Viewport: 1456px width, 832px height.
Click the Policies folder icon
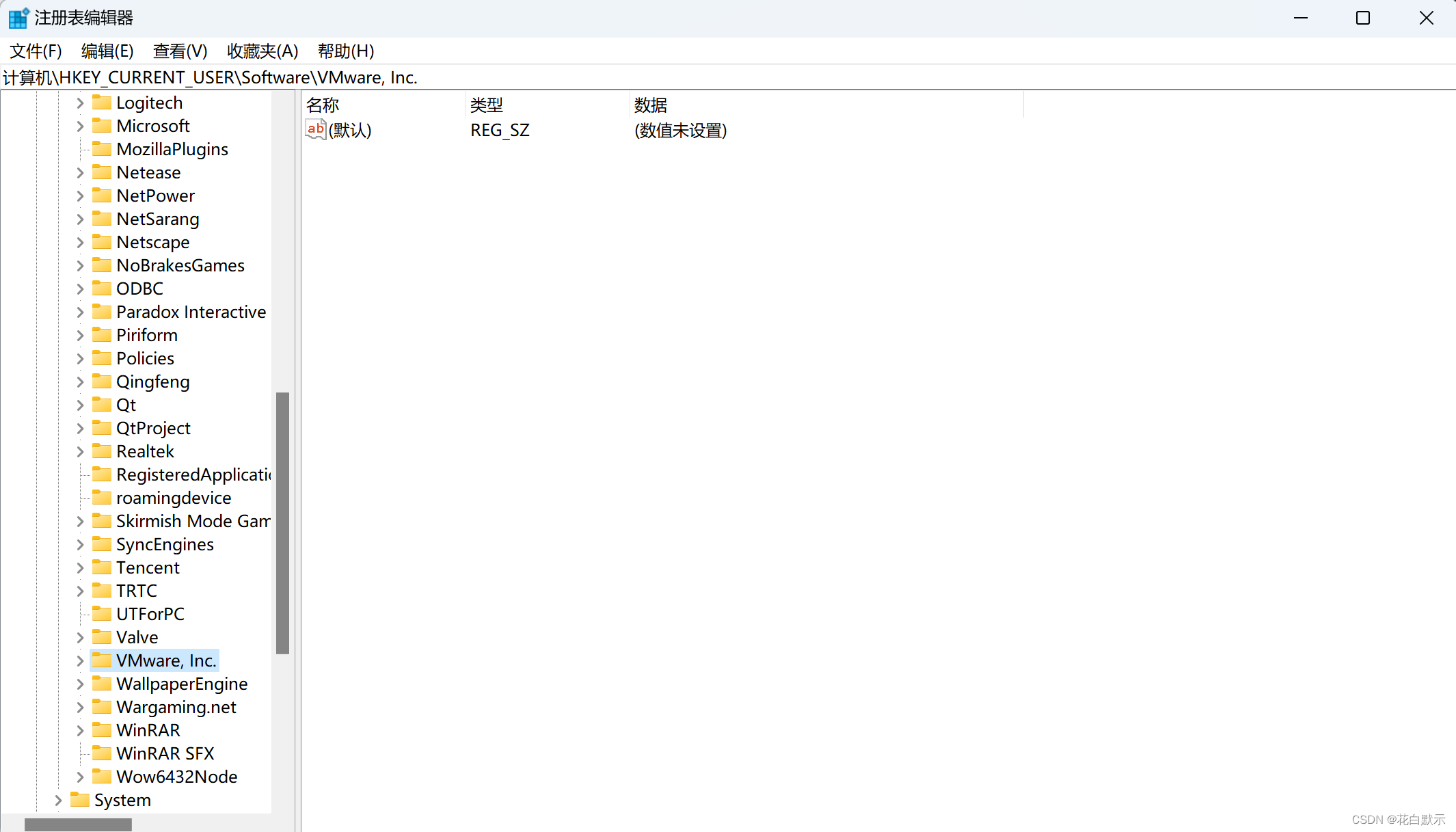pyautogui.click(x=101, y=358)
